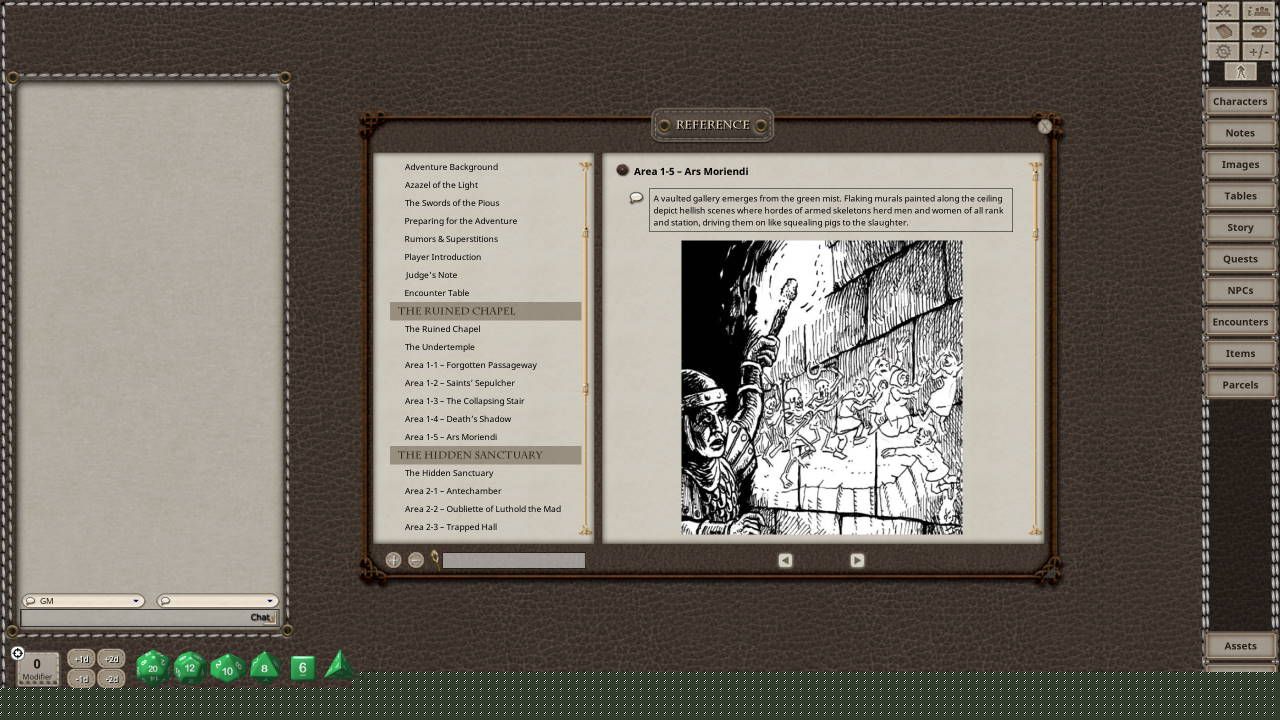
Task: Open the Assets sidebar button
Action: click(x=1240, y=646)
